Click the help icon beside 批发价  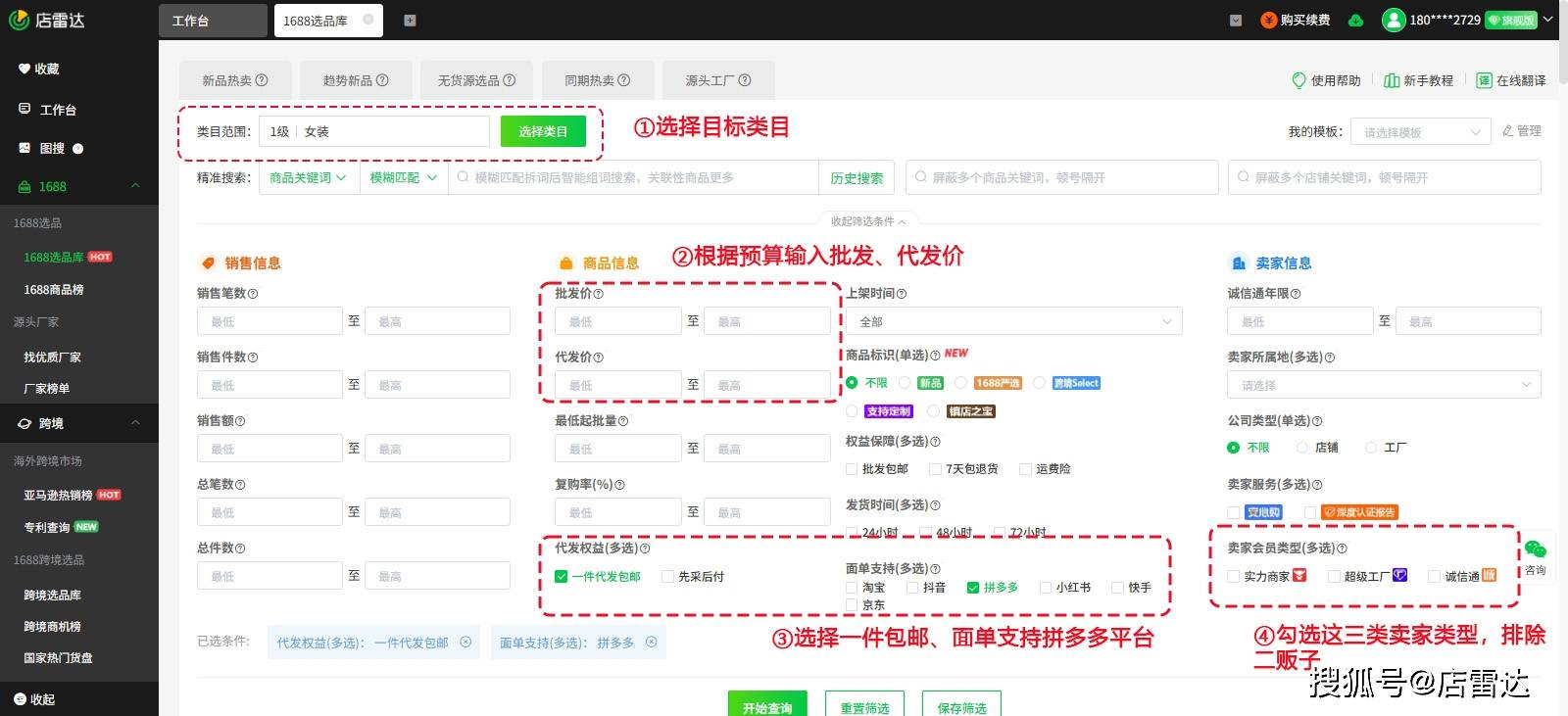point(599,294)
